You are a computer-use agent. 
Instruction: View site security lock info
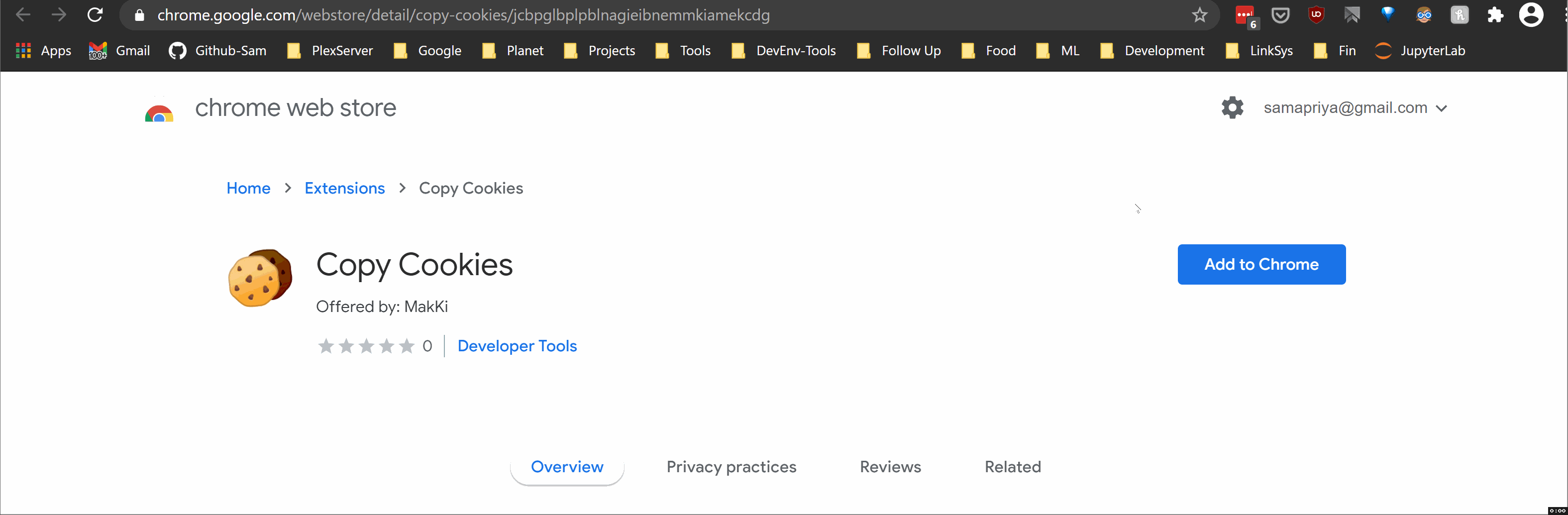tap(139, 15)
